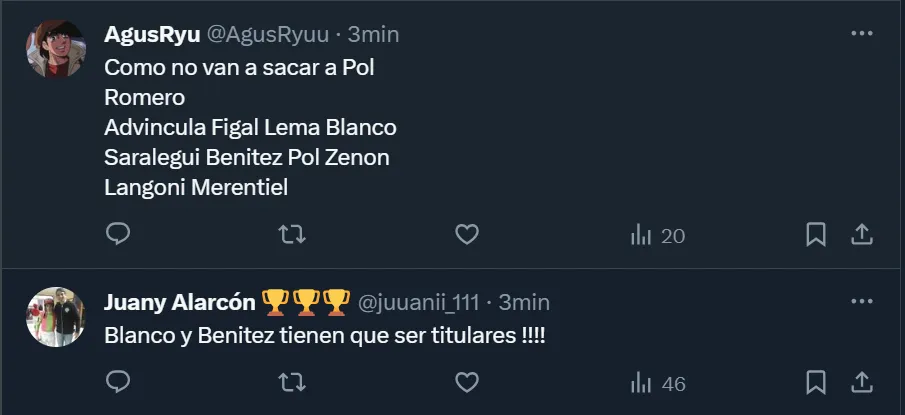Bookmark AgusRyu's tweet

[x=816, y=235]
